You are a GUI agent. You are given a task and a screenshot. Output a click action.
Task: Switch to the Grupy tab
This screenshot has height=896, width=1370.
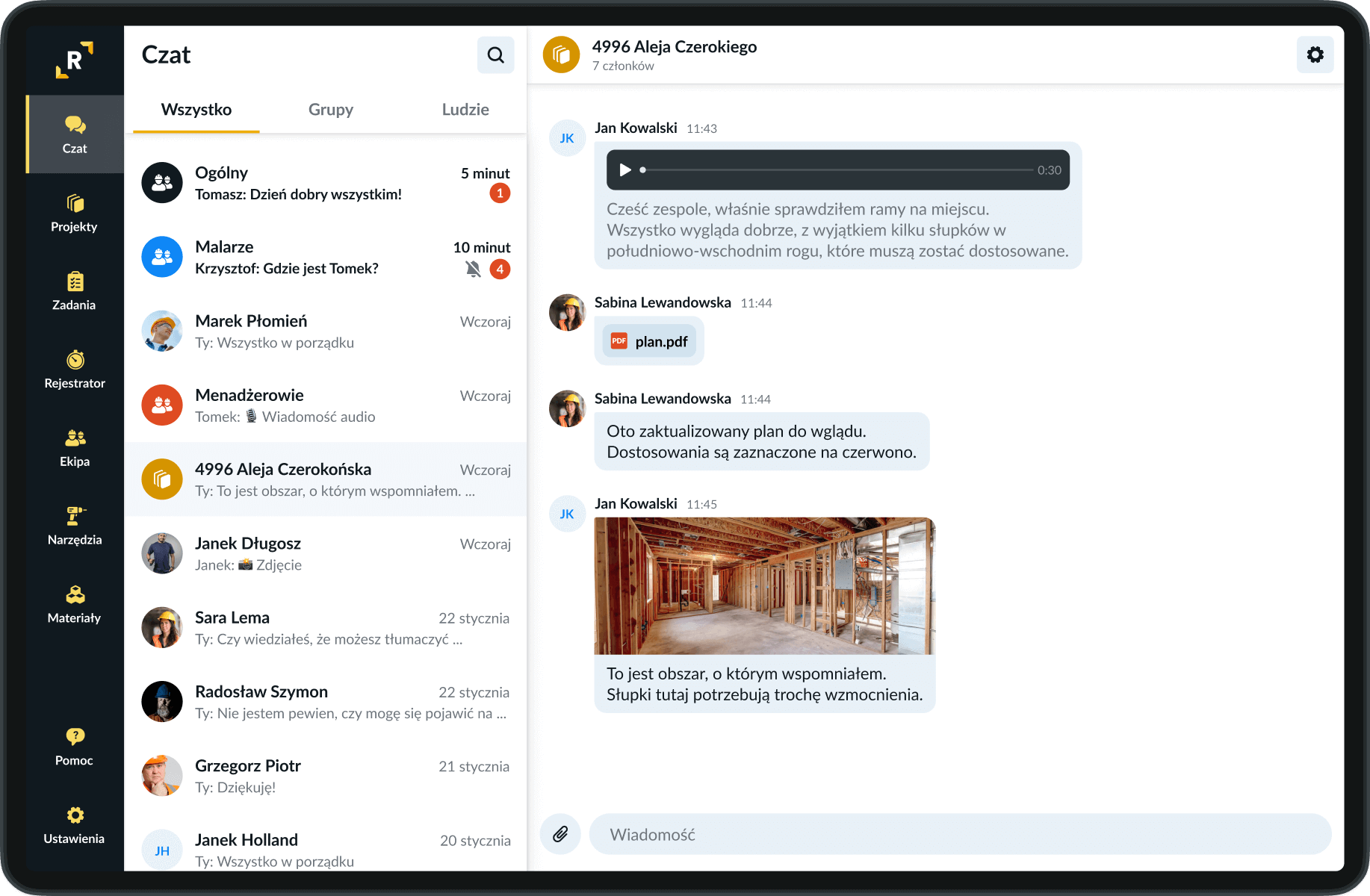click(x=331, y=110)
